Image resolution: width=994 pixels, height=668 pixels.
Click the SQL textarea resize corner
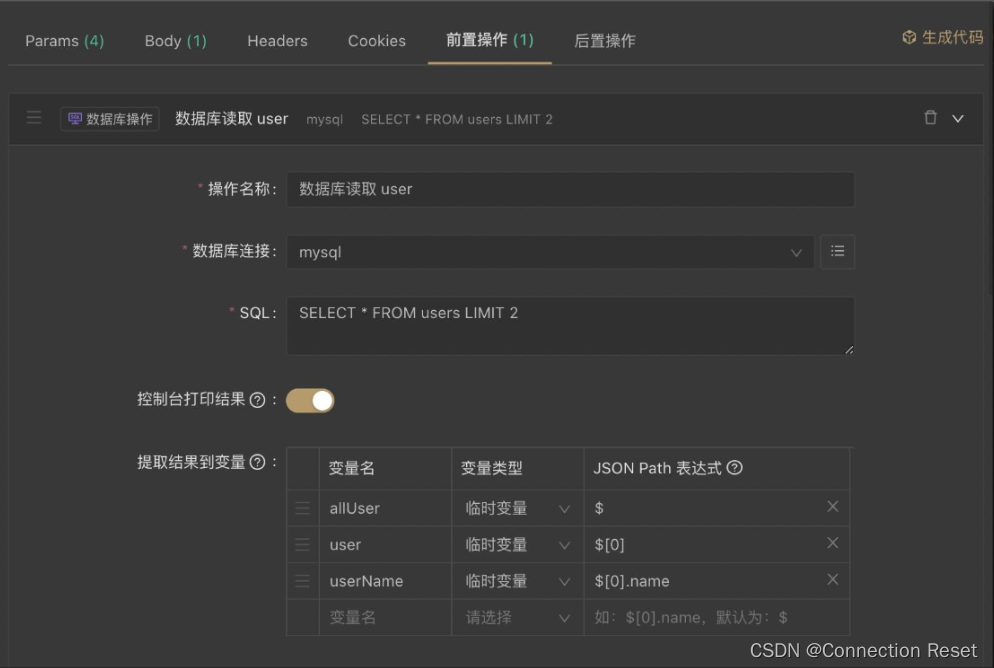[849, 350]
